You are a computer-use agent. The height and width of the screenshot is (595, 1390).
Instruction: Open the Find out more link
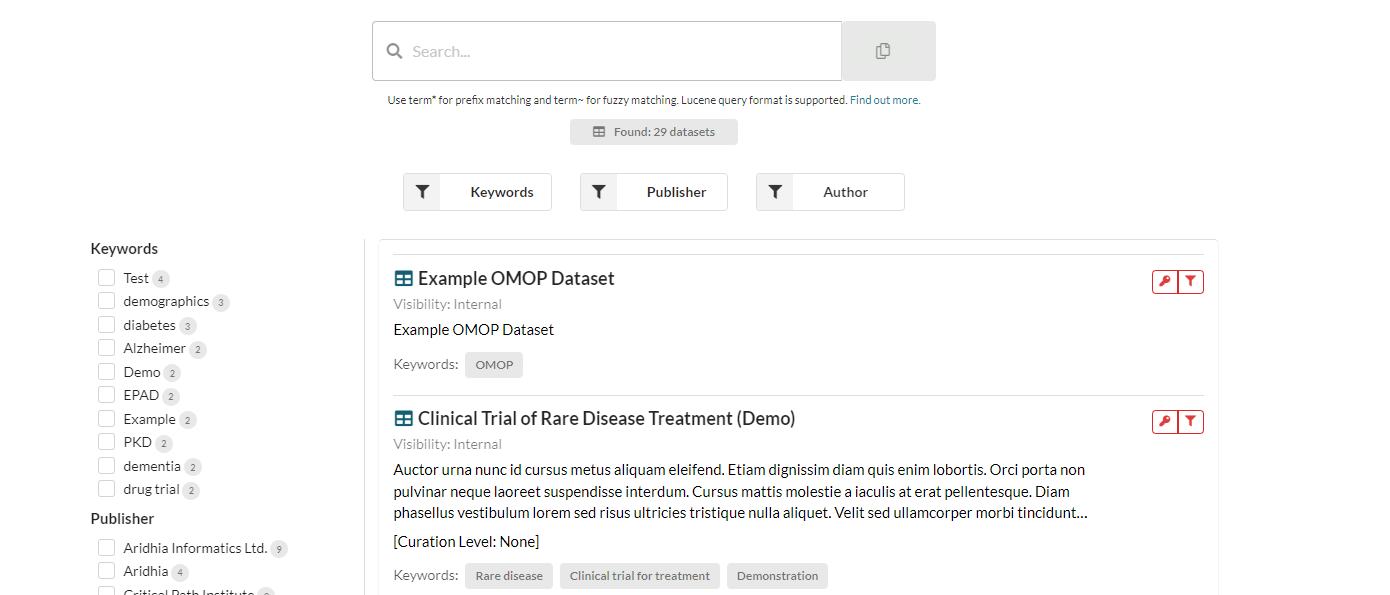885,100
